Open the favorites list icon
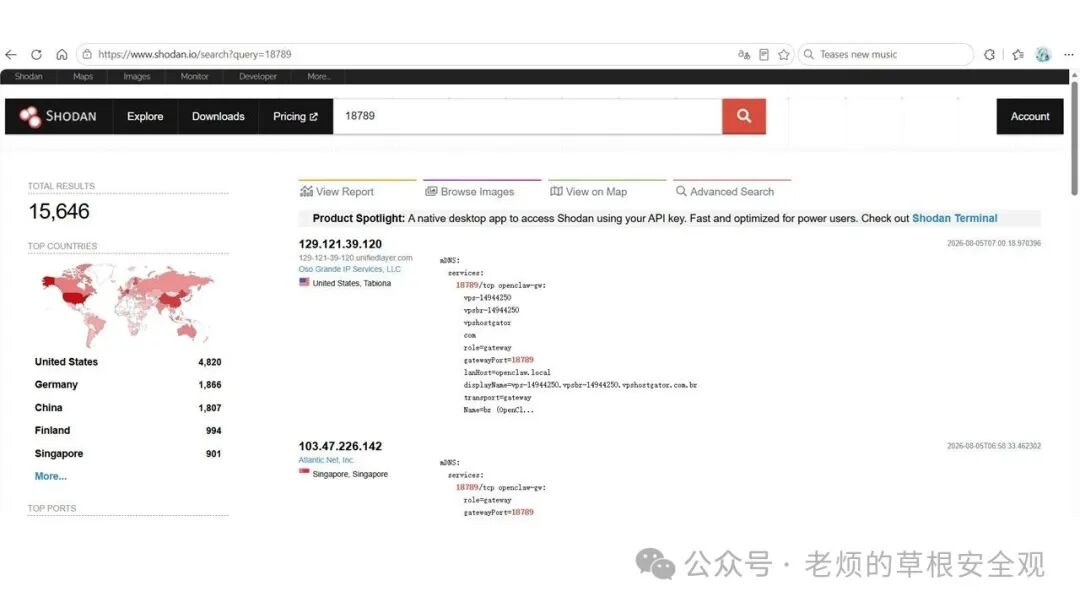This screenshot has height=608, width=1080. [x=1018, y=54]
